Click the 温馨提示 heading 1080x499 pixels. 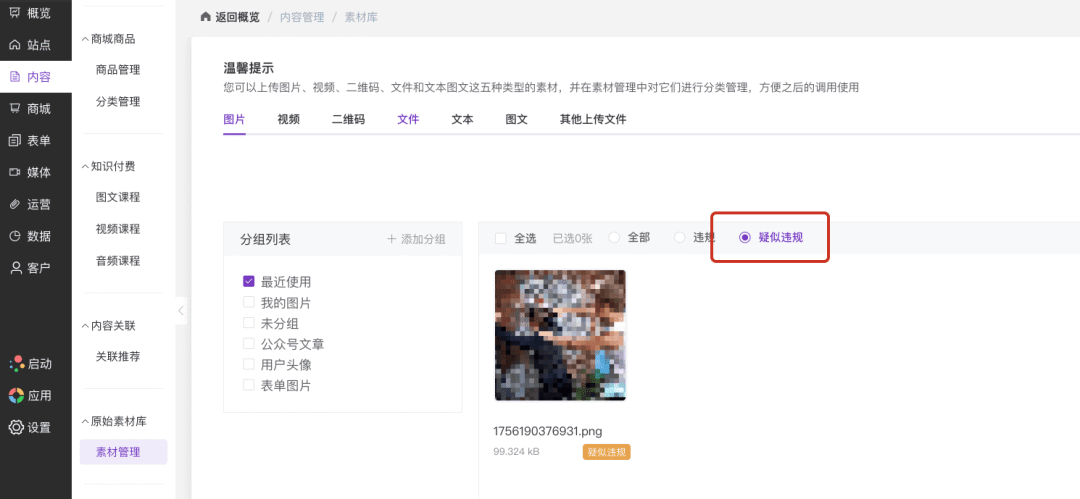249,68
